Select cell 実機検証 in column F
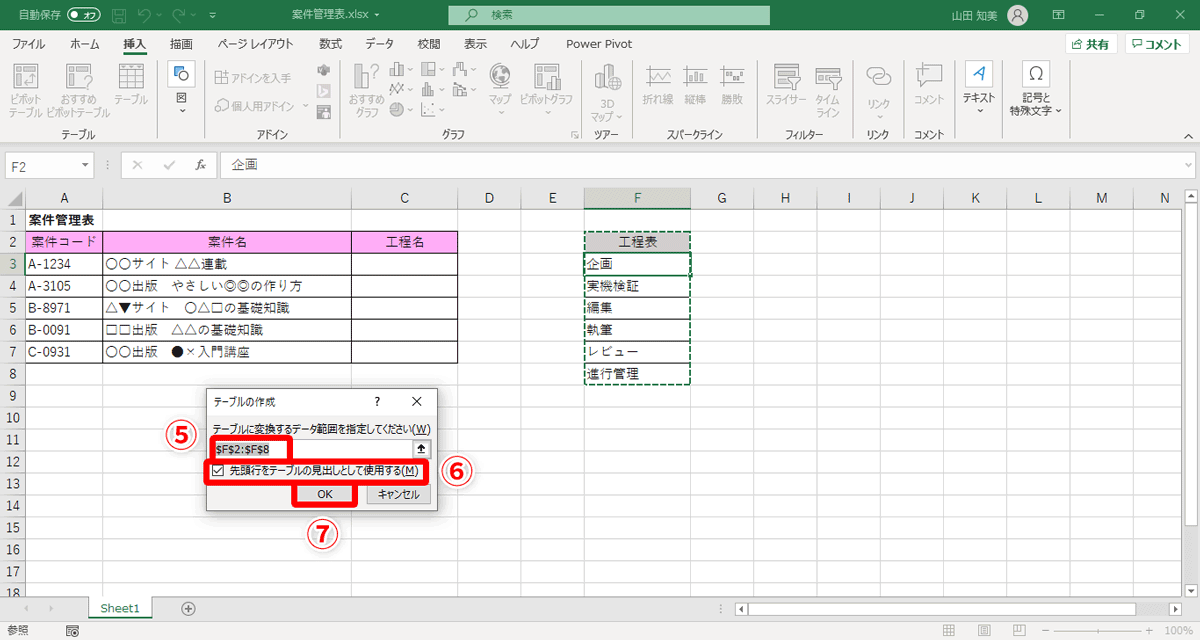The image size is (1200, 640). point(637,286)
